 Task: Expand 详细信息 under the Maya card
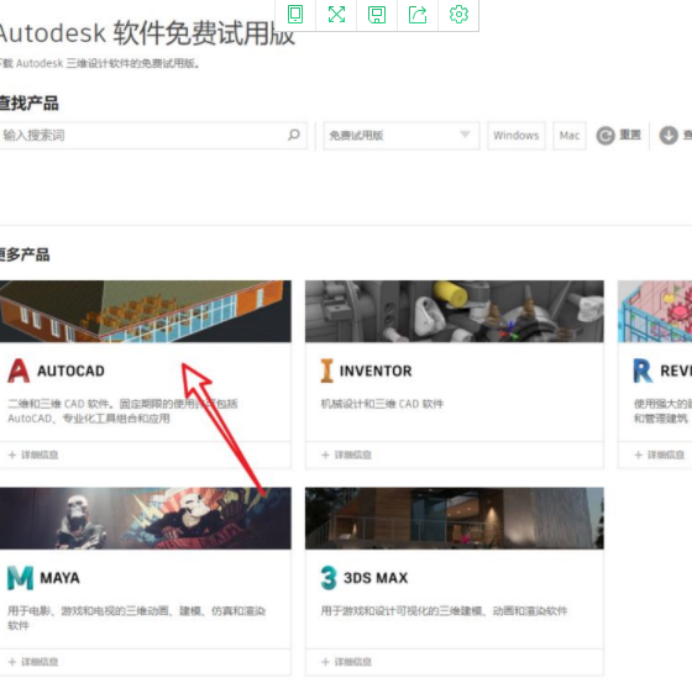tap(34, 662)
